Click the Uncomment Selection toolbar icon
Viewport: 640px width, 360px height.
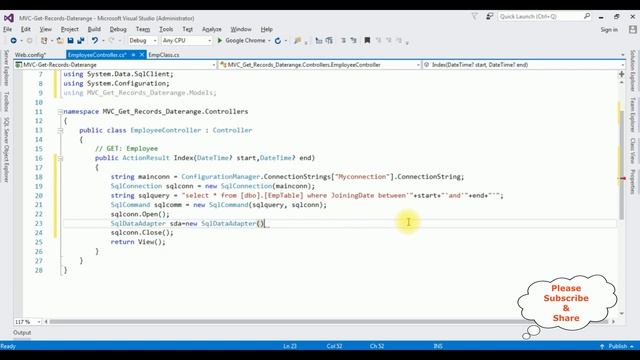tap(353, 40)
